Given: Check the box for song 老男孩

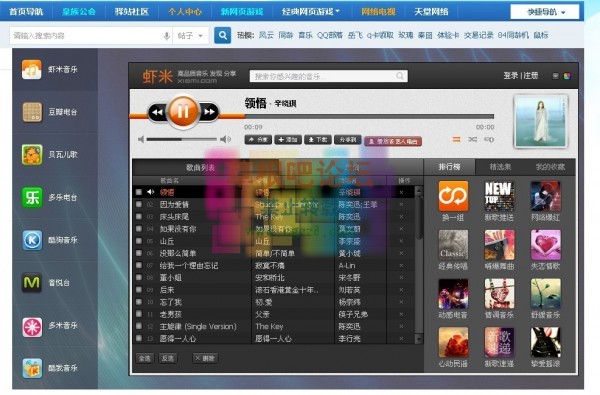Looking at the screenshot, I should 139,314.
